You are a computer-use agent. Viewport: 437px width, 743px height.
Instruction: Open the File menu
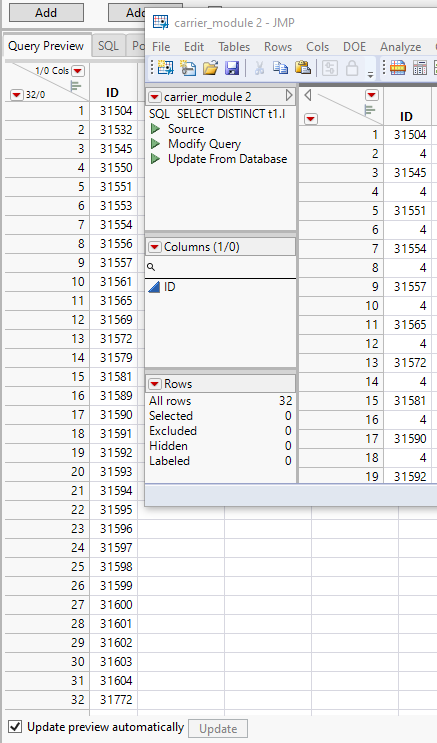coord(161,46)
